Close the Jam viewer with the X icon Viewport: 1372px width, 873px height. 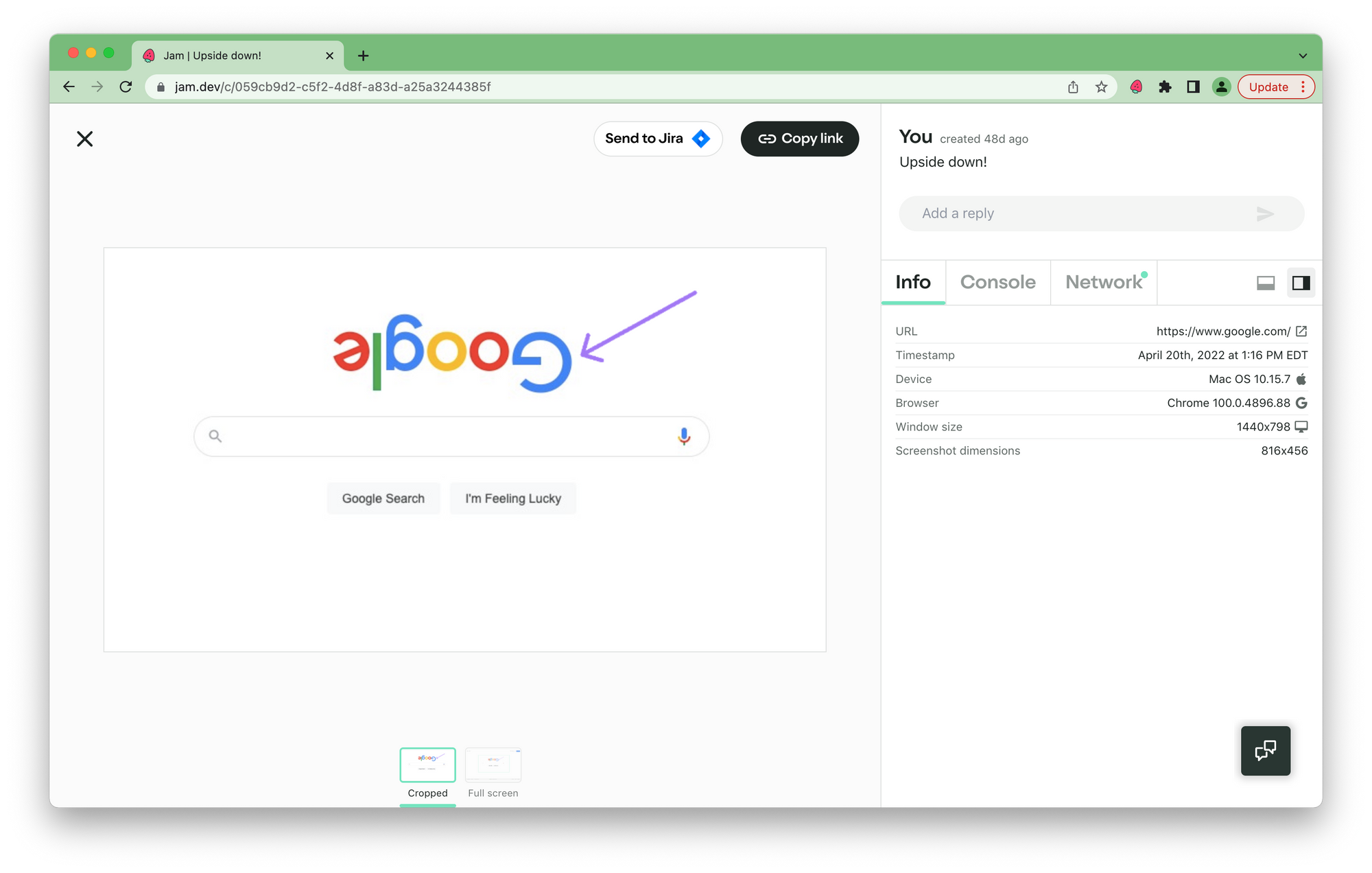84,139
